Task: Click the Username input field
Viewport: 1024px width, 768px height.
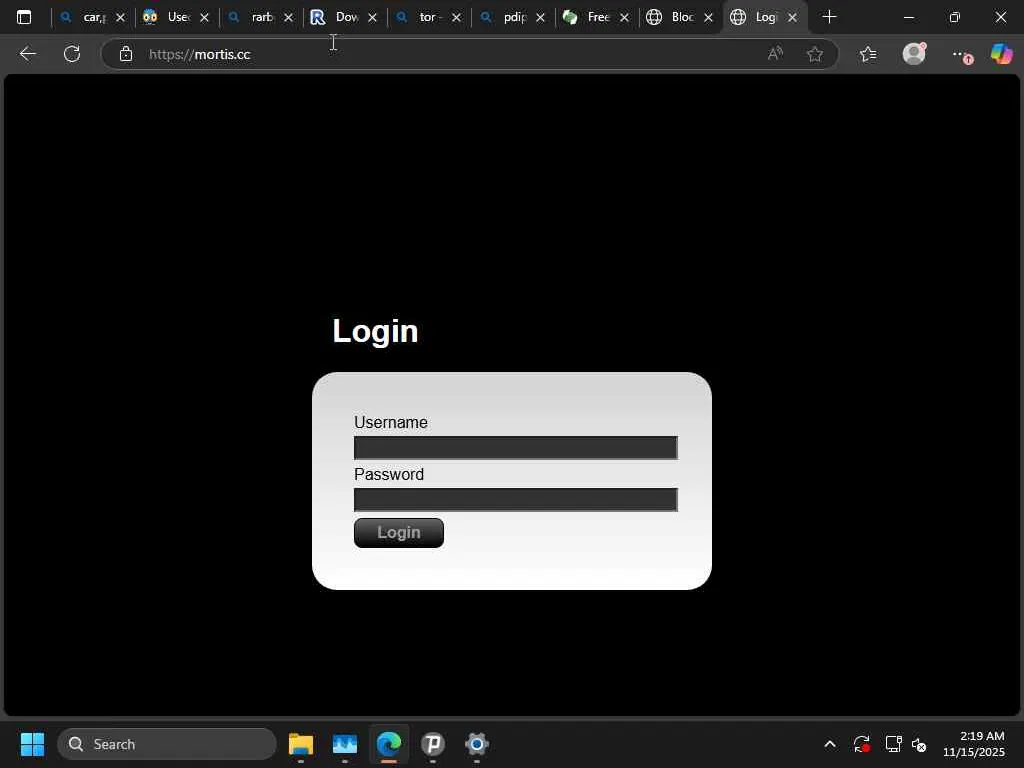Action: click(x=515, y=448)
